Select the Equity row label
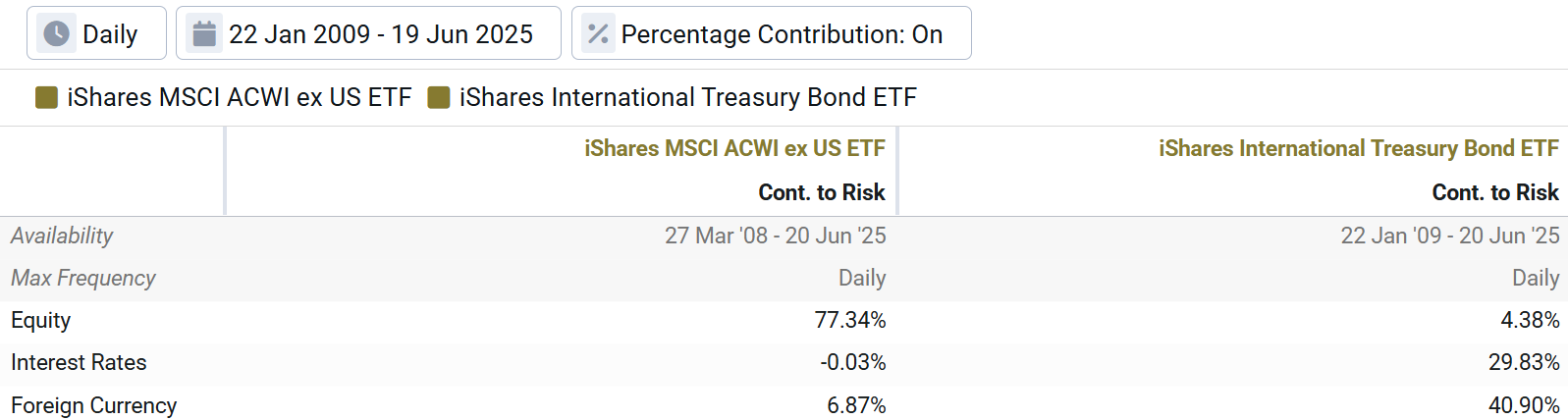Viewport: 1568px width, 420px height. tap(41, 321)
